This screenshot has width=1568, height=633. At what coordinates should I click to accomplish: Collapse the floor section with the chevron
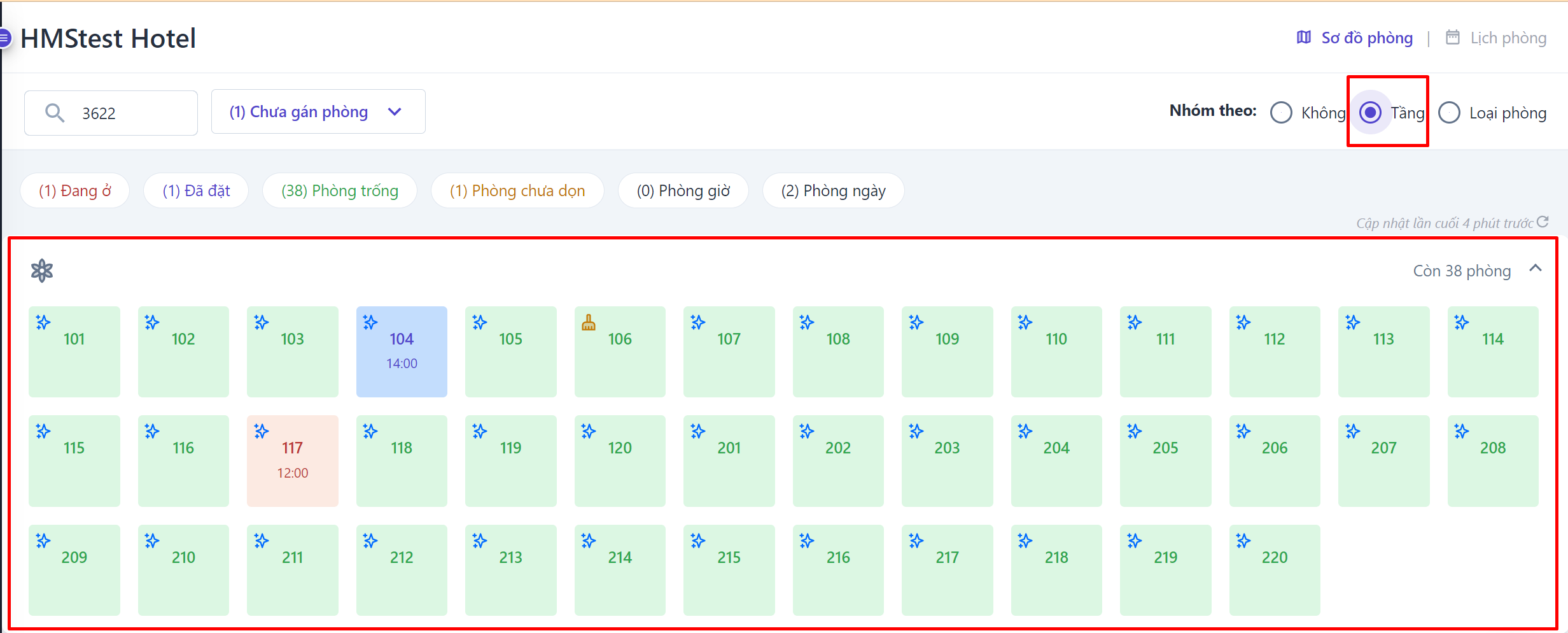tap(1536, 268)
